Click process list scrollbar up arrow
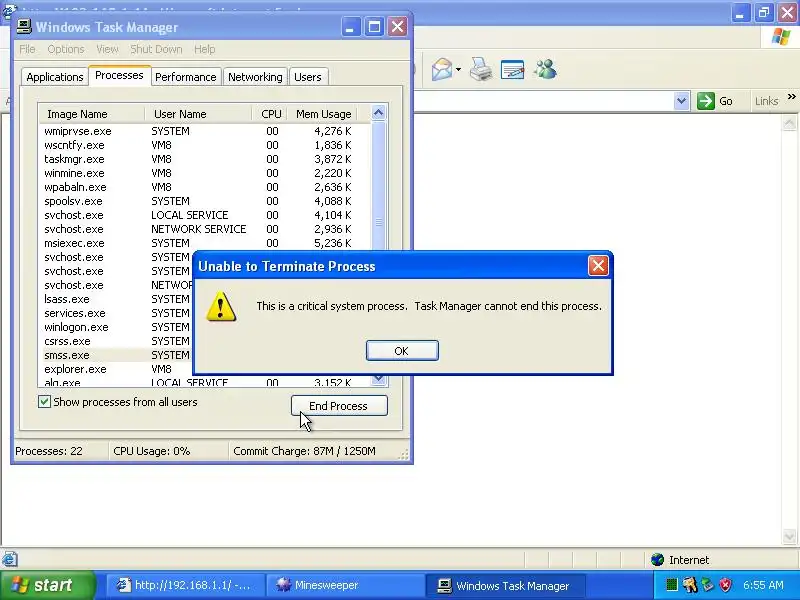 (x=379, y=113)
